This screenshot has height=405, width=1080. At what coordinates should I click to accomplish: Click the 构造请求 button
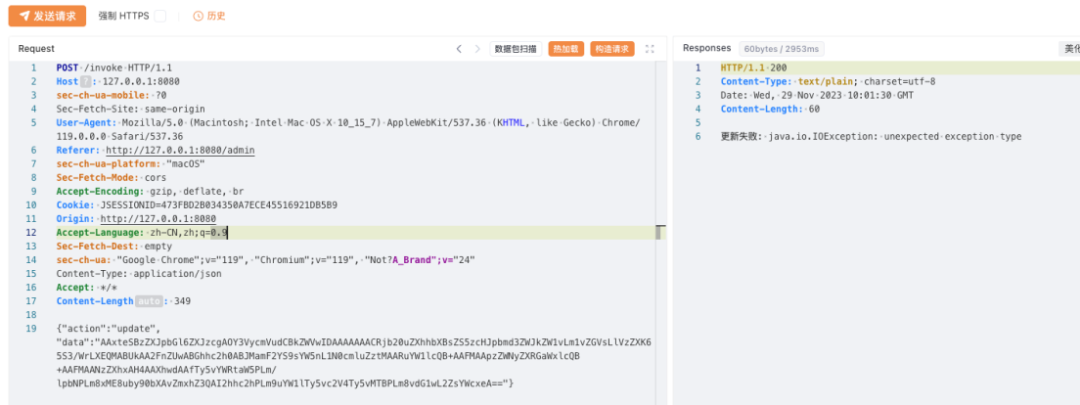(x=612, y=49)
